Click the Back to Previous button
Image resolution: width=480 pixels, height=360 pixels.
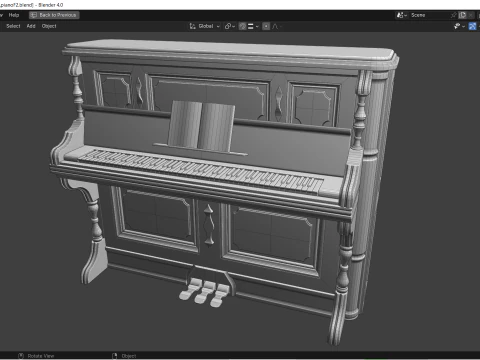tap(54, 15)
